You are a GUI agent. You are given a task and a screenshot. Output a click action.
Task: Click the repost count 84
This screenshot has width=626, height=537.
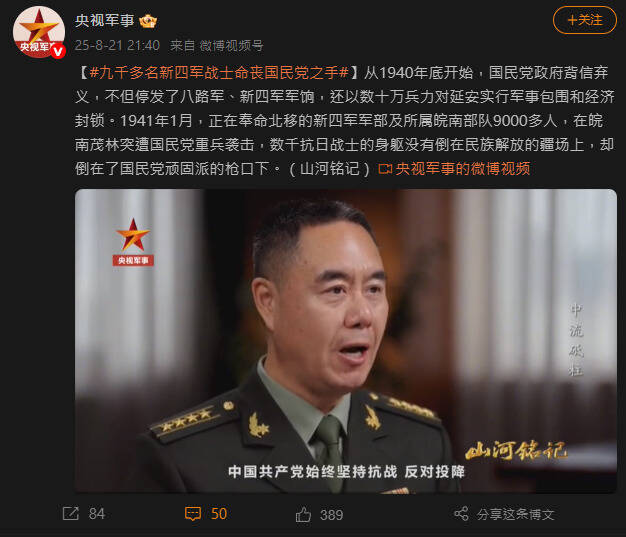97,514
